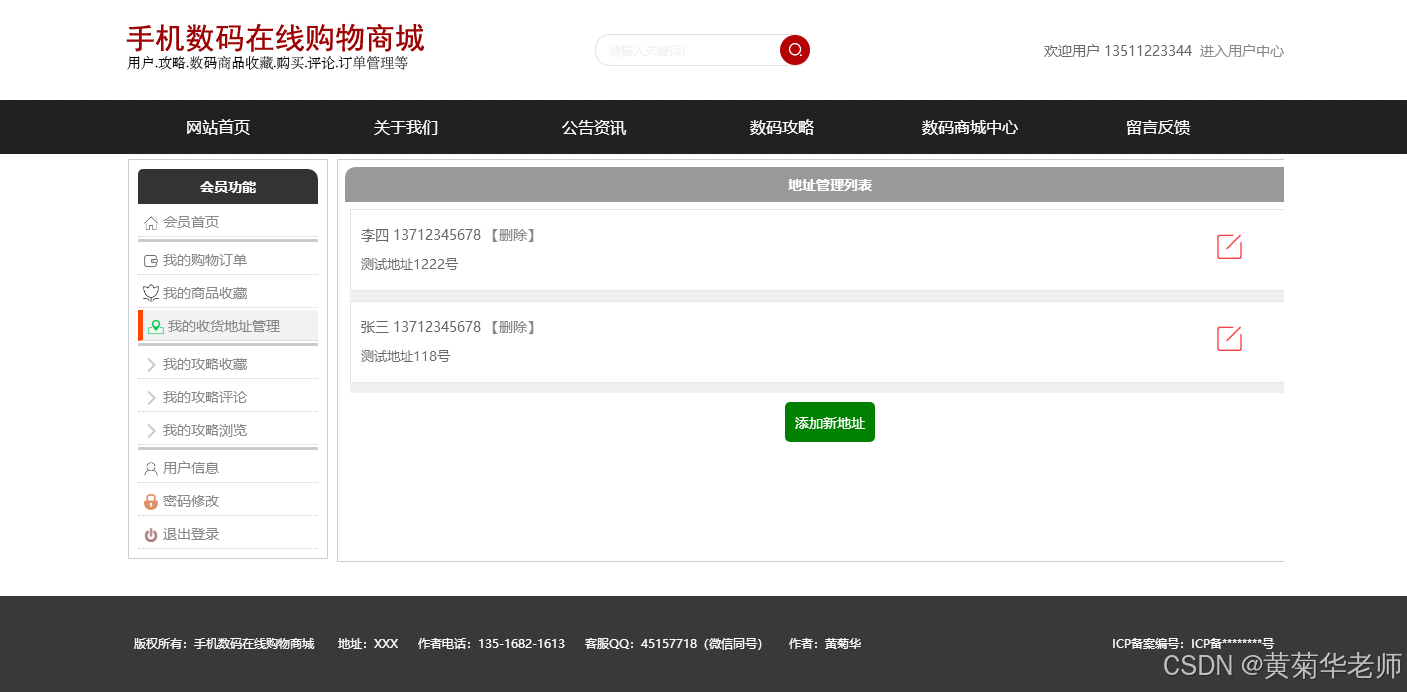1407x692 pixels.
Task: Click the lock icon beside 密码修改
Action: click(x=151, y=501)
